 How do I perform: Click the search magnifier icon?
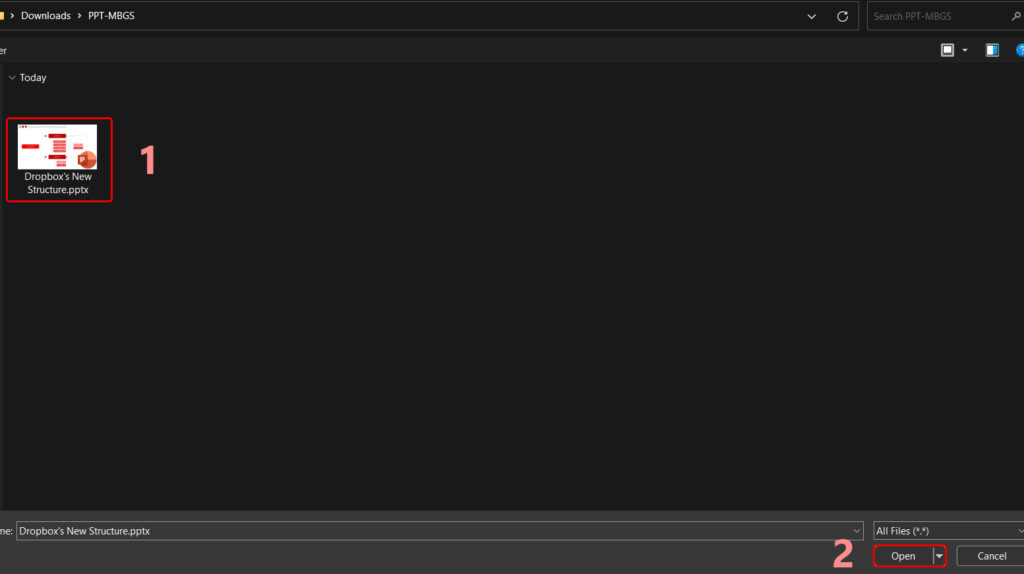click(x=1016, y=16)
